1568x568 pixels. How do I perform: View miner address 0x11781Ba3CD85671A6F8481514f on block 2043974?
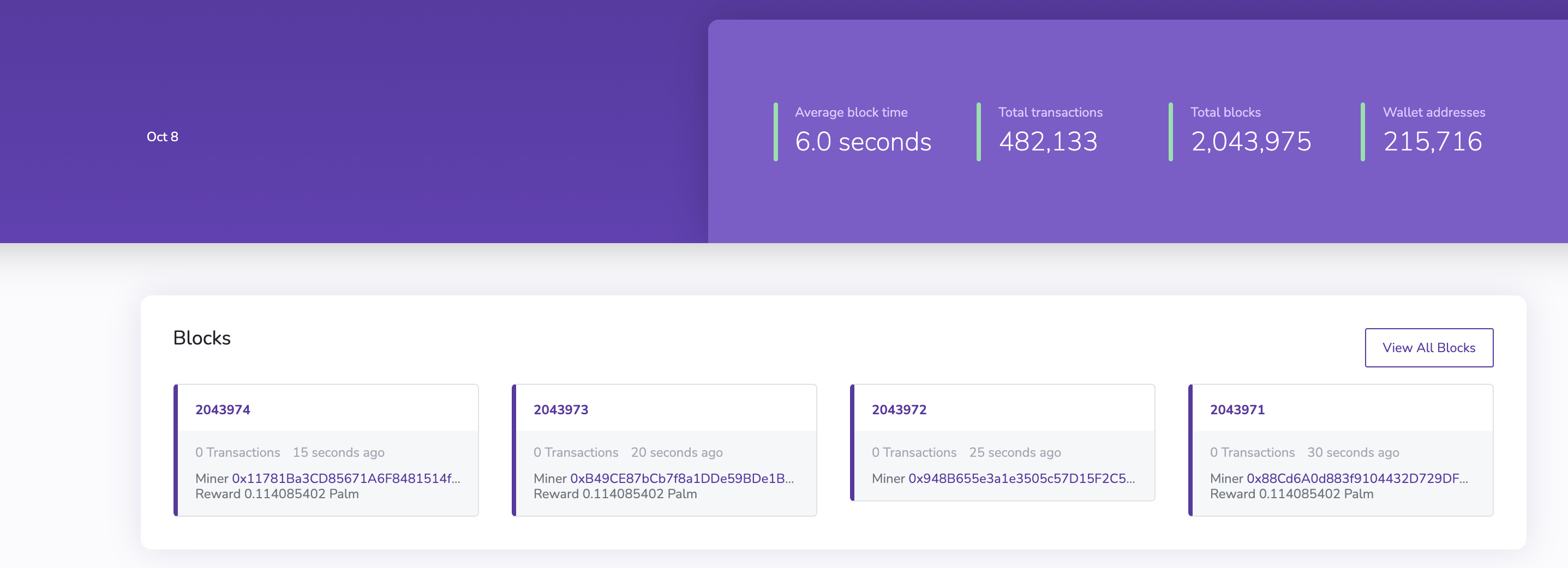[x=346, y=479]
